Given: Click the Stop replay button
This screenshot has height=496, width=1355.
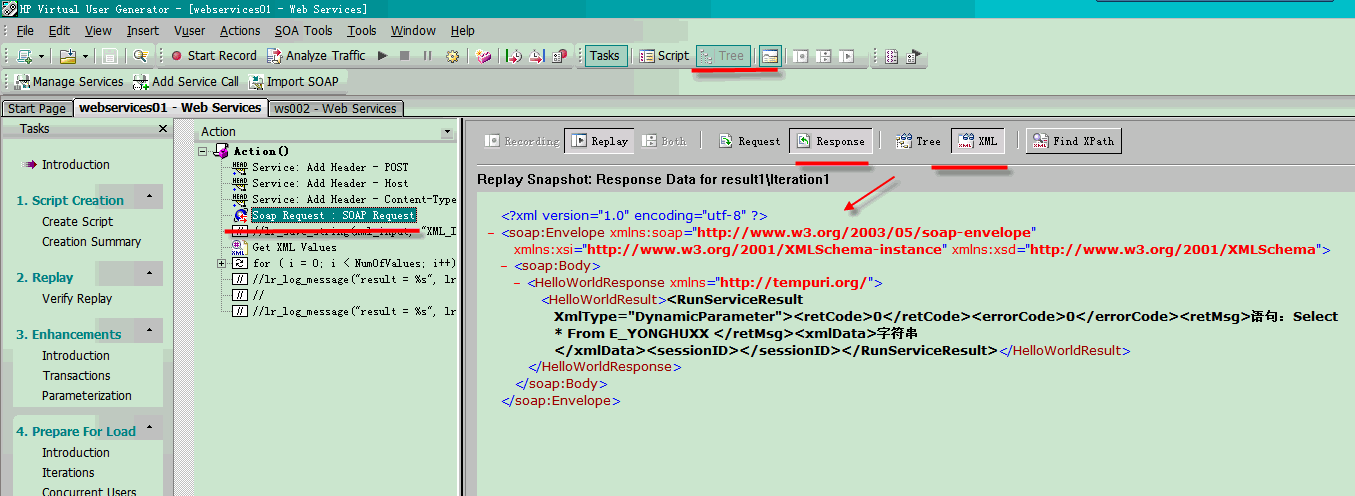Looking at the screenshot, I should point(404,56).
